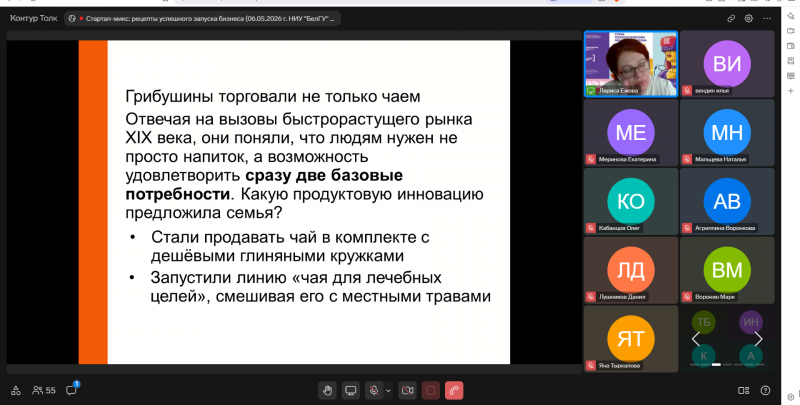This screenshot has width=800, height=405.
Task: Toggle the muted microphone button
Action: [374, 391]
